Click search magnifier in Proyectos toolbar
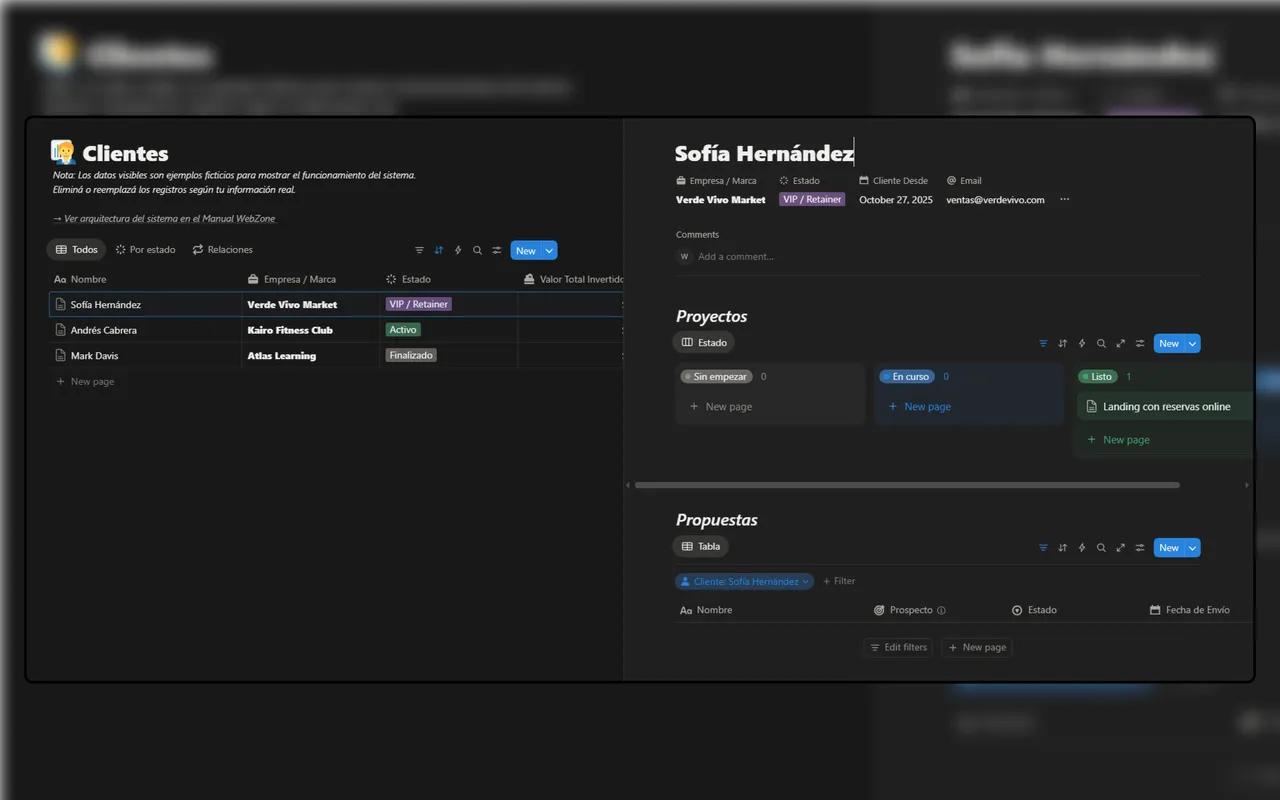1280x800 pixels. click(x=1101, y=343)
